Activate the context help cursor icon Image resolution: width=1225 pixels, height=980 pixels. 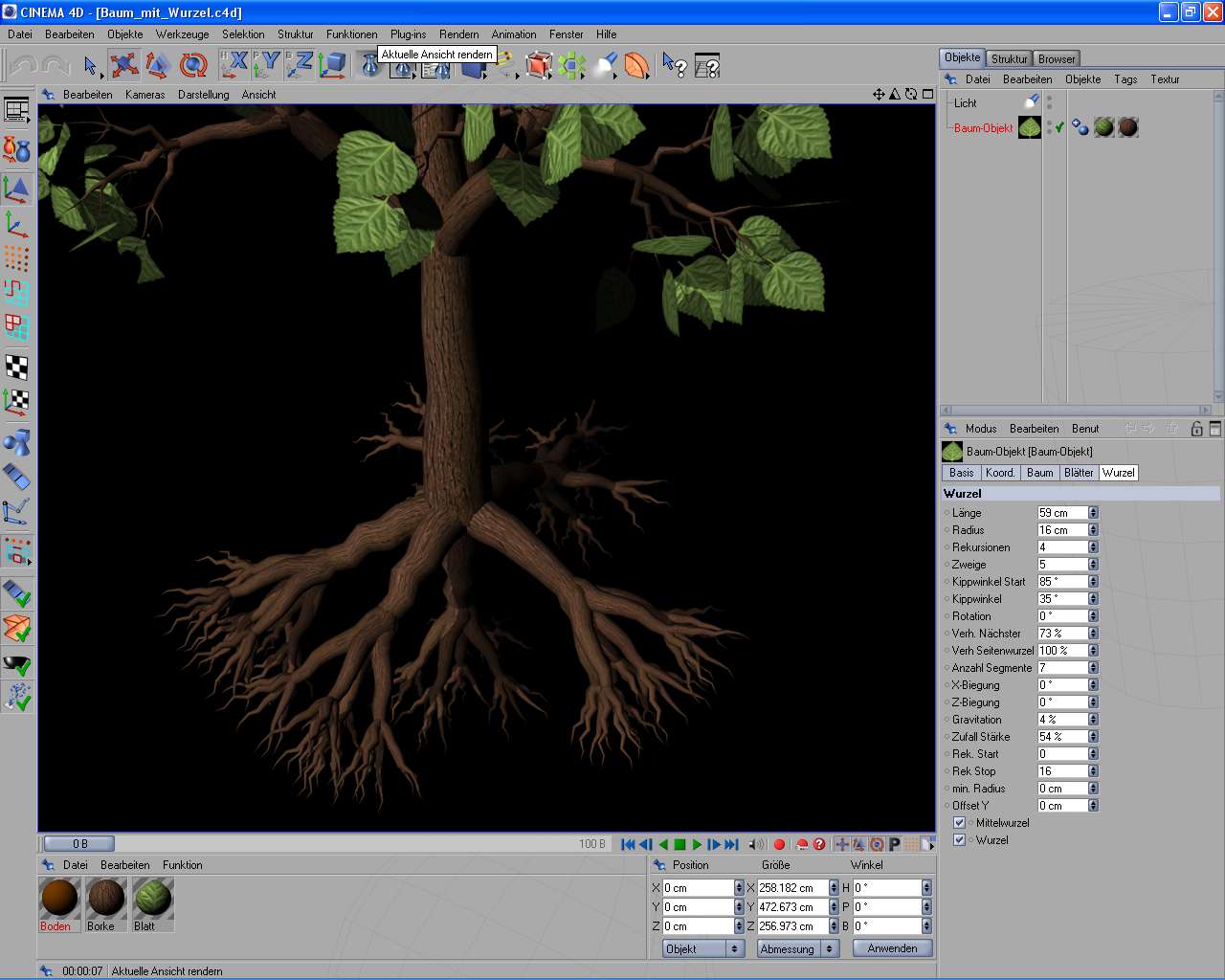[674, 65]
